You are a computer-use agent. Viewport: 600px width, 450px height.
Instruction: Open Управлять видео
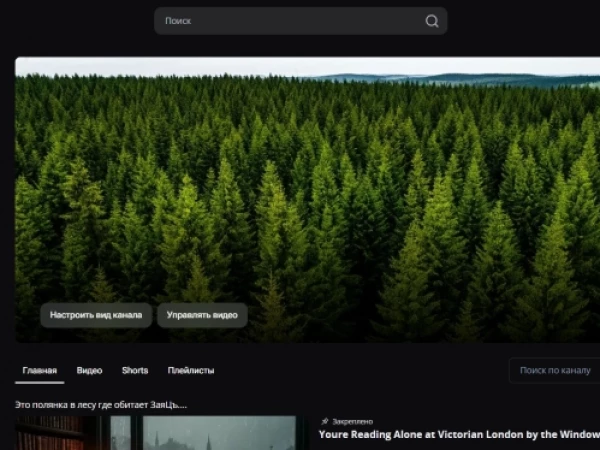[x=202, y=315]
